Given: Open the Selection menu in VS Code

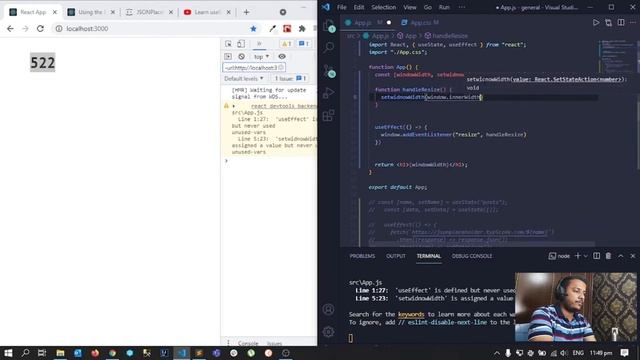Looking at the screenshot, I should pos(383,7).
